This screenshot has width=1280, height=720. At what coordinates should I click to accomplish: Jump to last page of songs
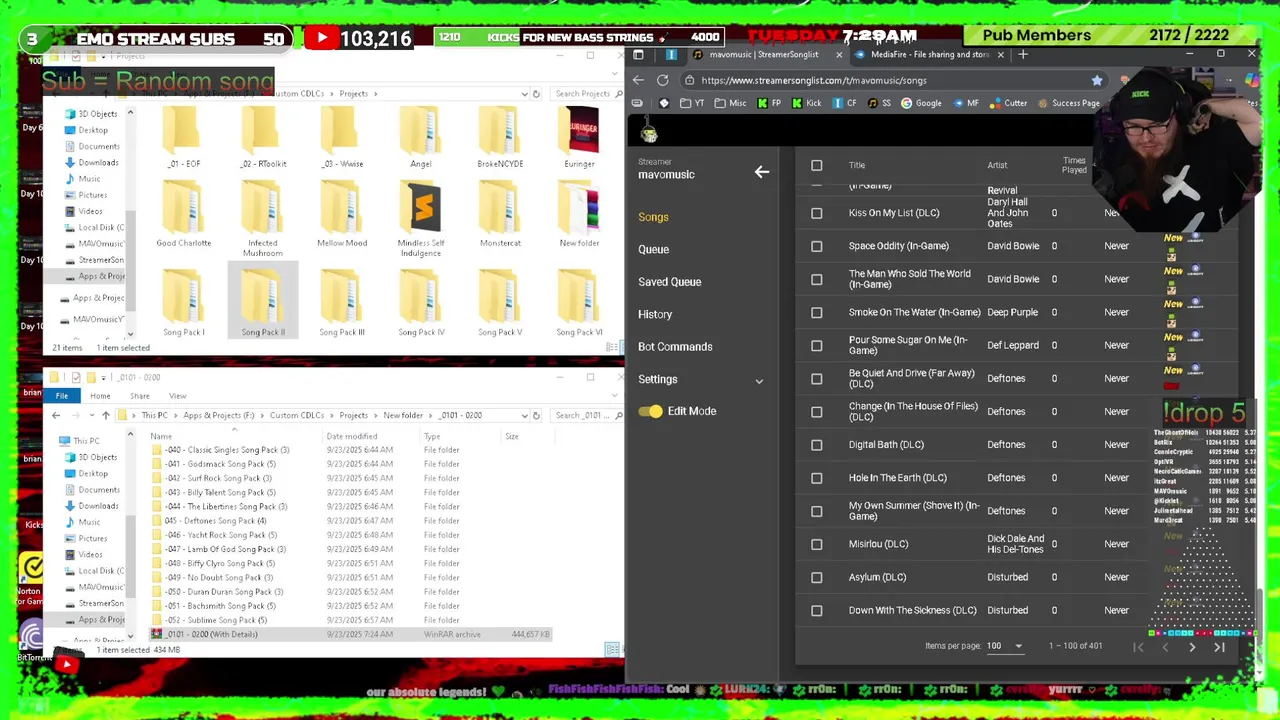point(1219,647)
